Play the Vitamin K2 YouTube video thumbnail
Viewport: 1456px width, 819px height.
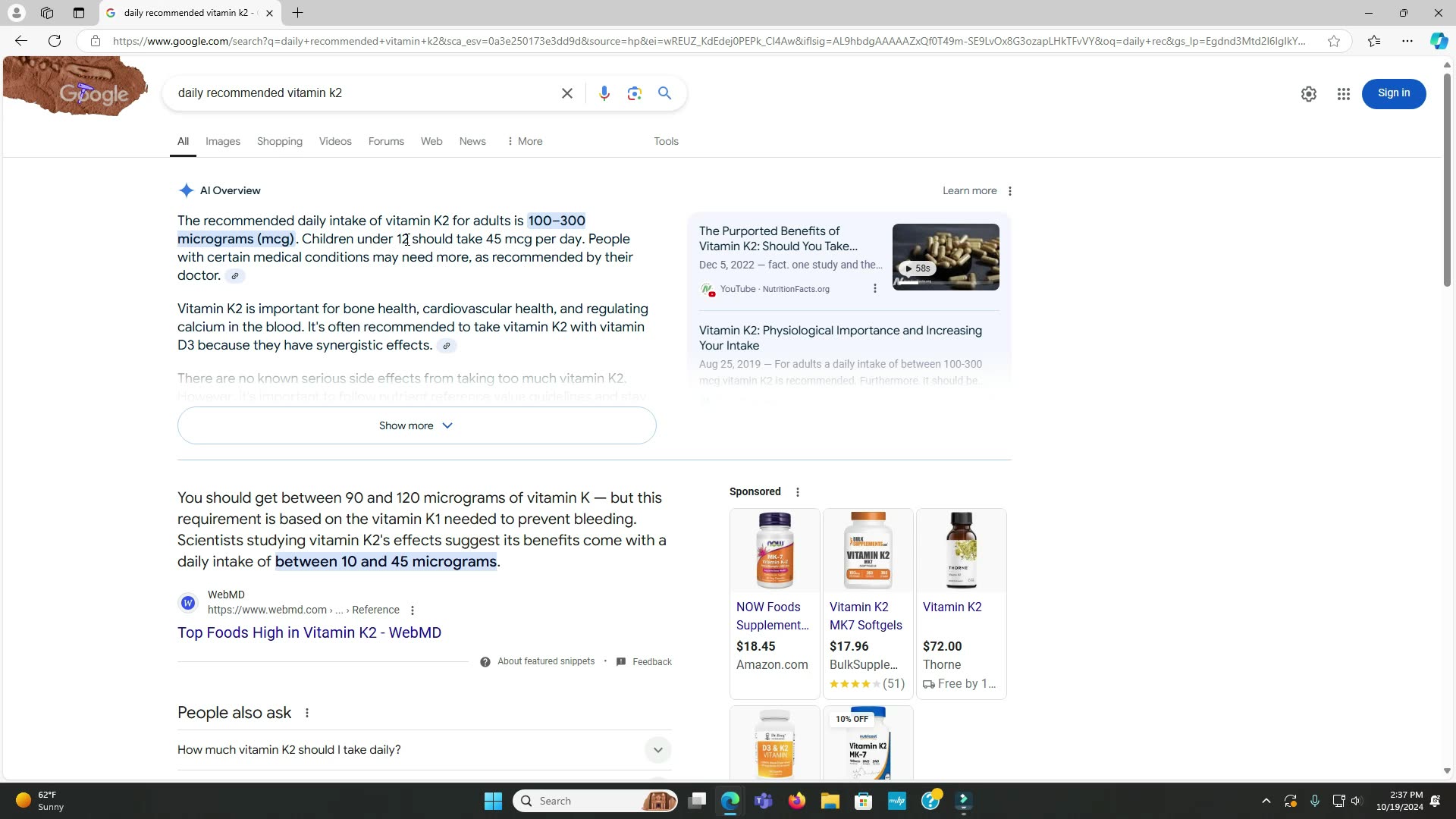(945, 257)
